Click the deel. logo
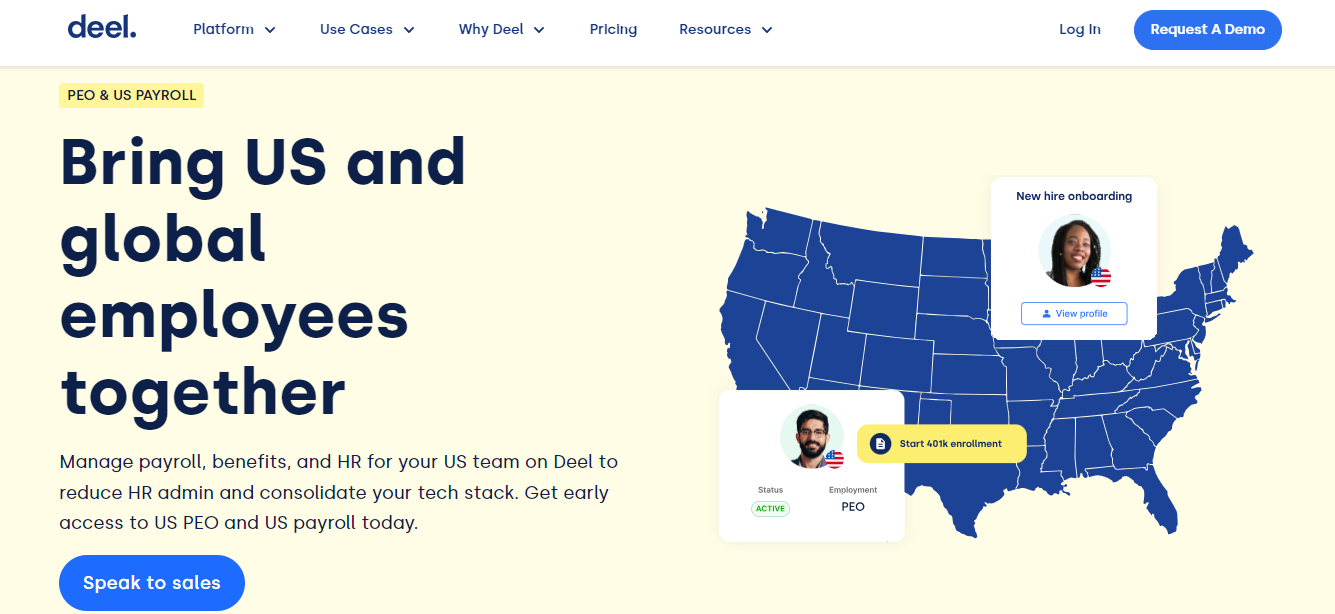 (102, 28)
